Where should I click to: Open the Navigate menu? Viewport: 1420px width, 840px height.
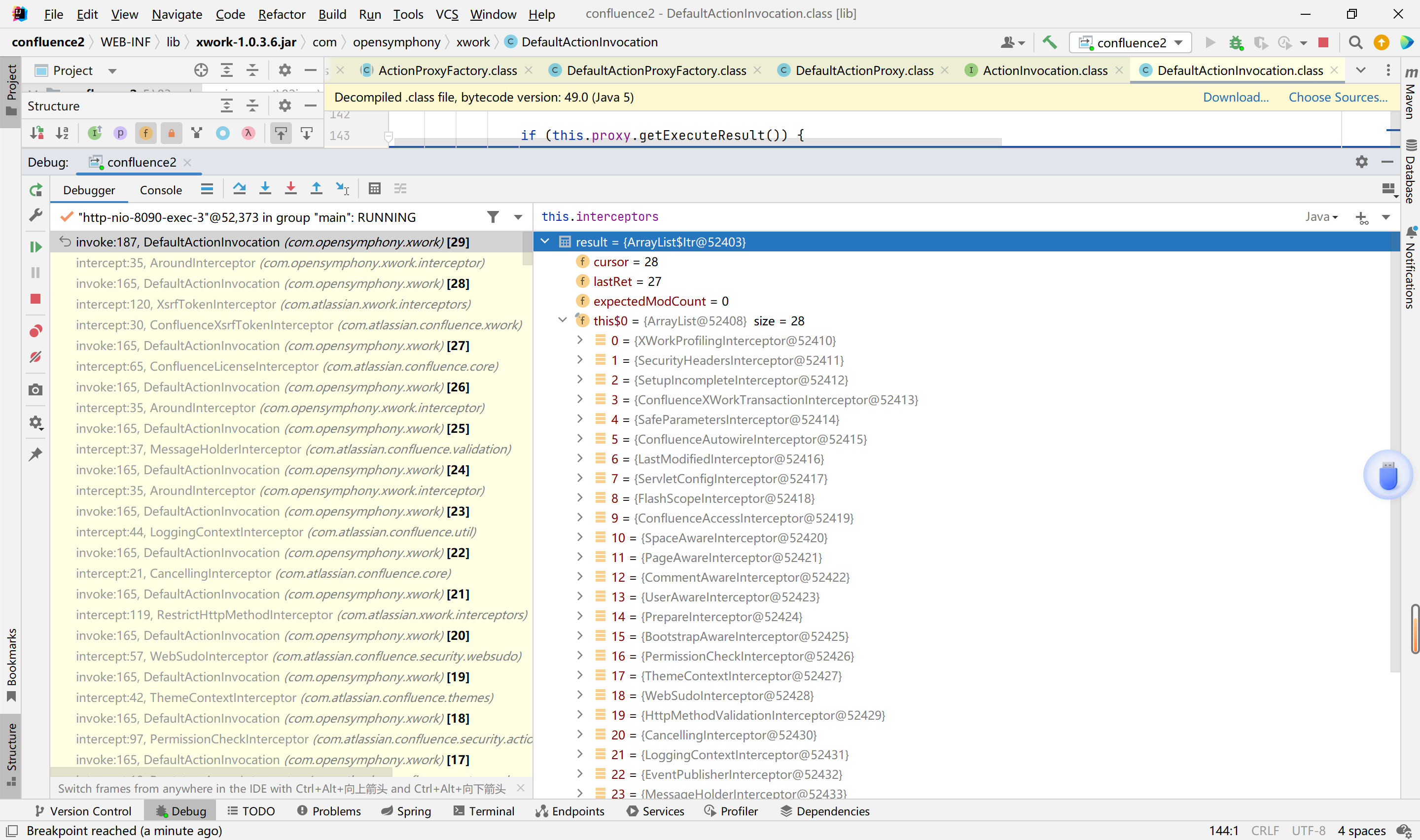click(177, 14)
